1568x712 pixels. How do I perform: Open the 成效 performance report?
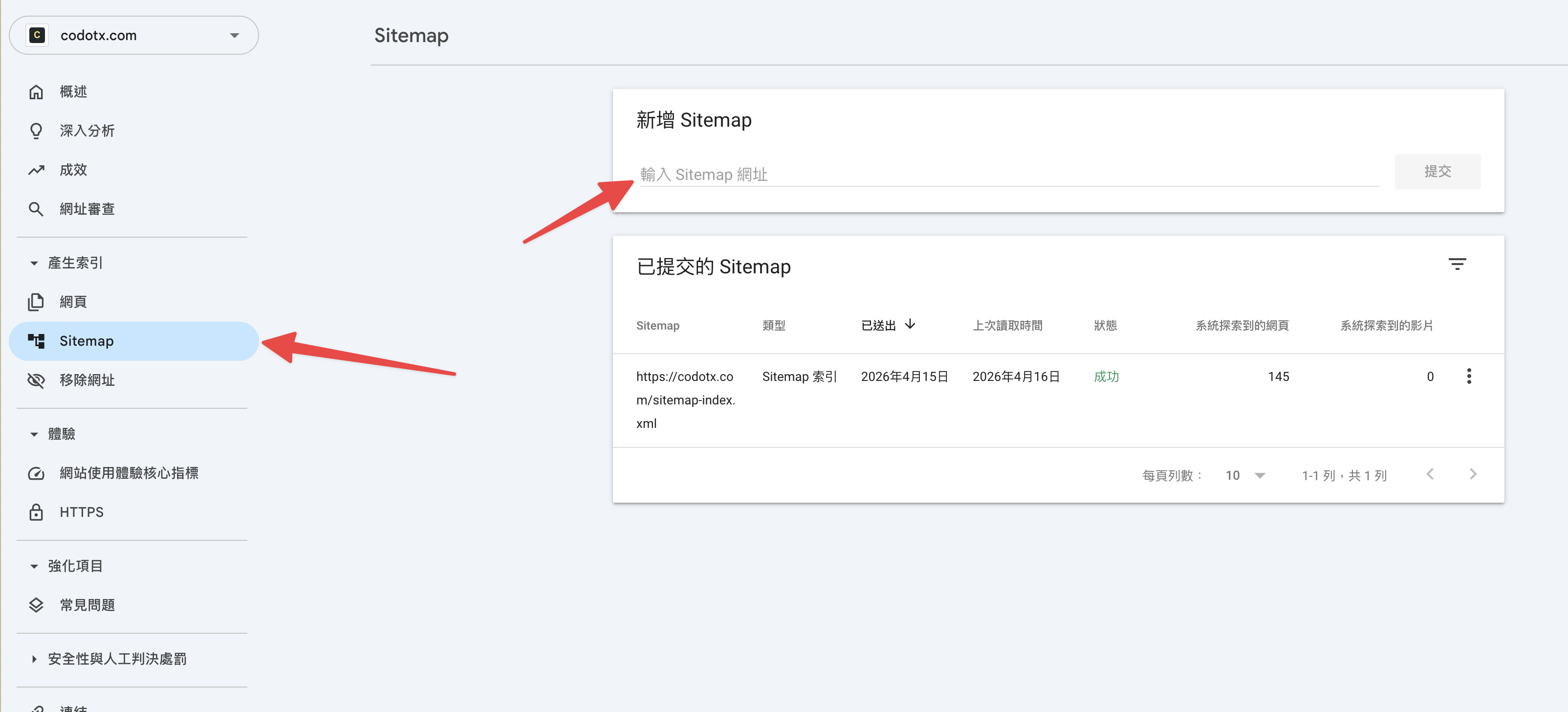click(73, 170)
